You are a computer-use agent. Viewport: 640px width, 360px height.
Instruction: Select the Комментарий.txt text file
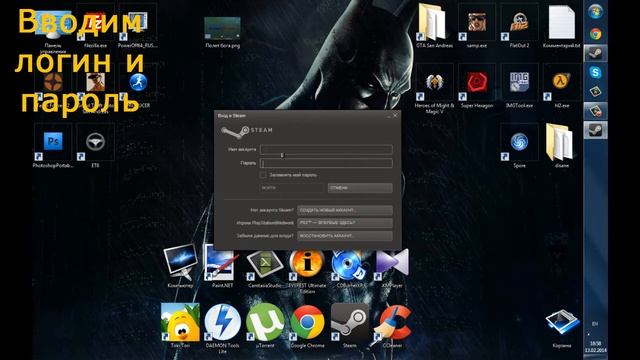562,27
